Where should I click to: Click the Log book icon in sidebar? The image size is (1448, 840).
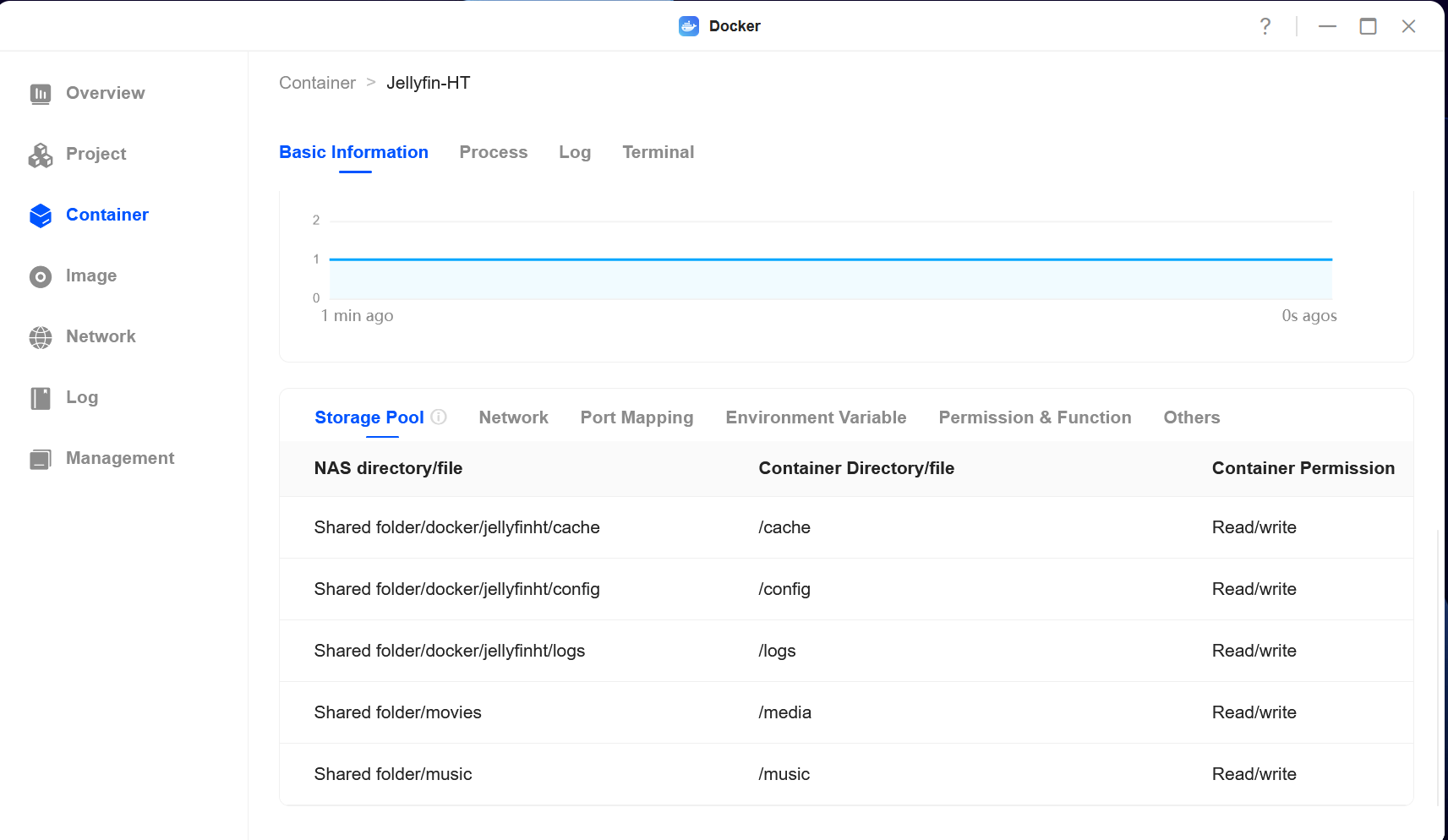pos(41,398)
